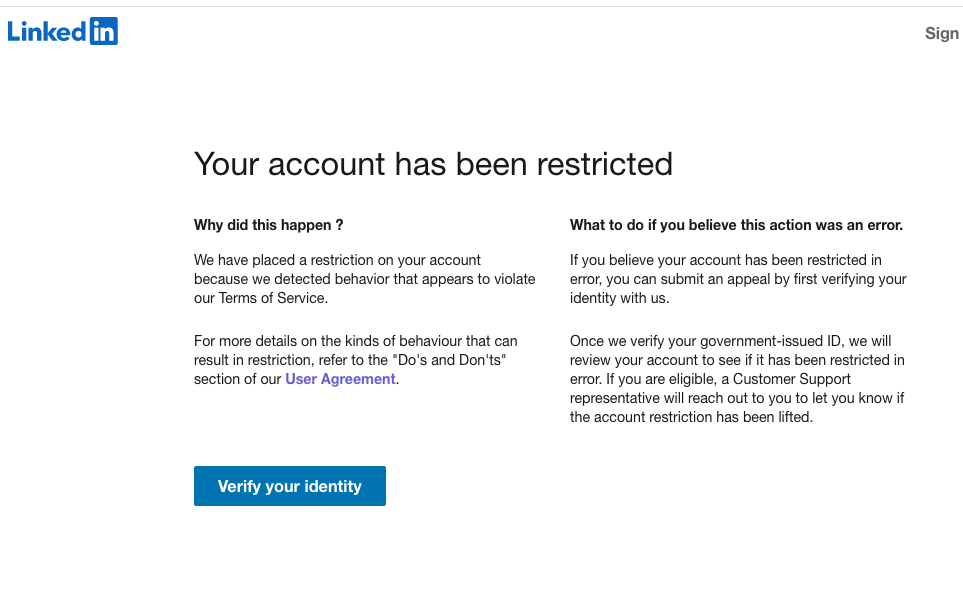Click the "Terms of Service" text
963x610 pixels.
tap(272, 298)
